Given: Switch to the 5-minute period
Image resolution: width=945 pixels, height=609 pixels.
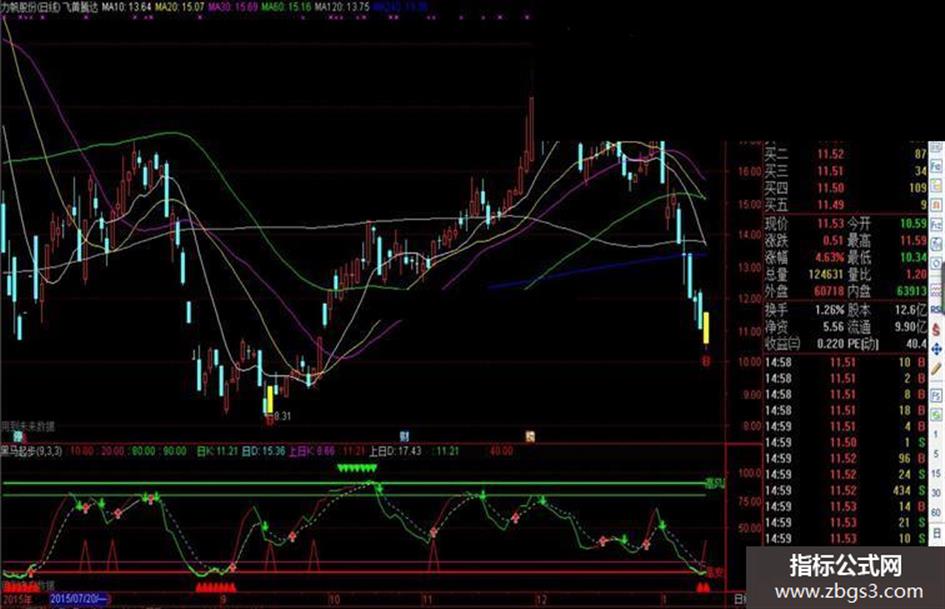Looking at the screenshot, I should pos(937,453).
